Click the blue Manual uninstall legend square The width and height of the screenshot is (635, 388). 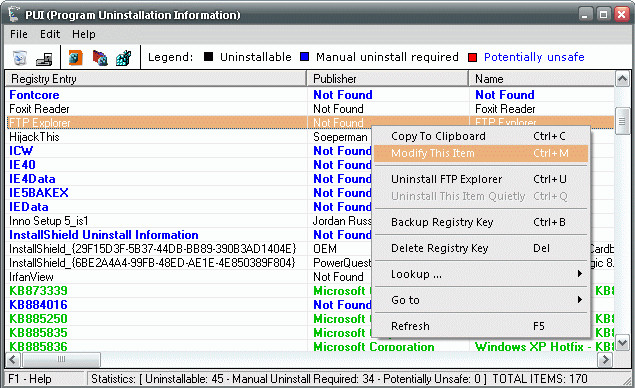point(305,57)
